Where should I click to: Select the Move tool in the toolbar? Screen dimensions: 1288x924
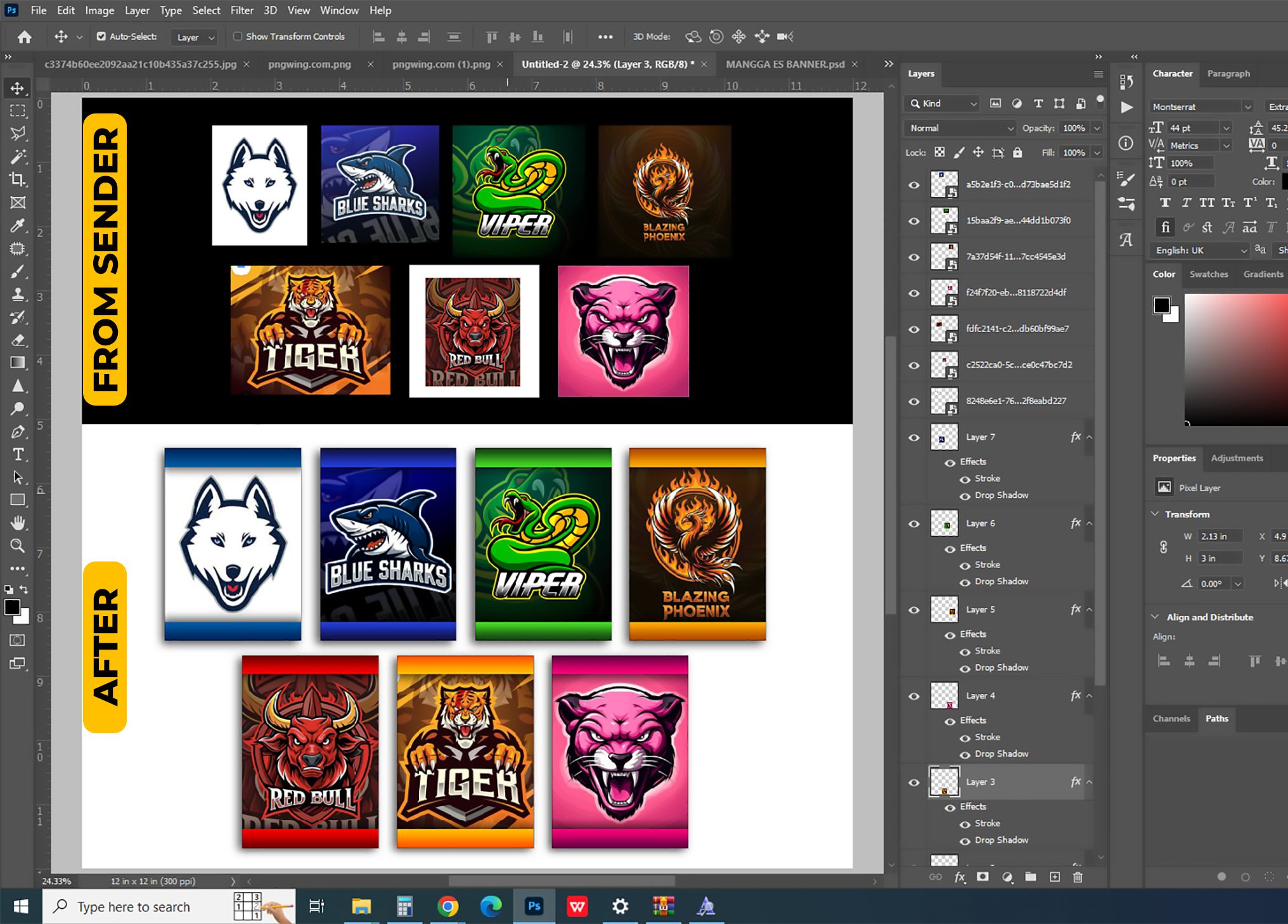pyautogui.click(x=18, y=88)
